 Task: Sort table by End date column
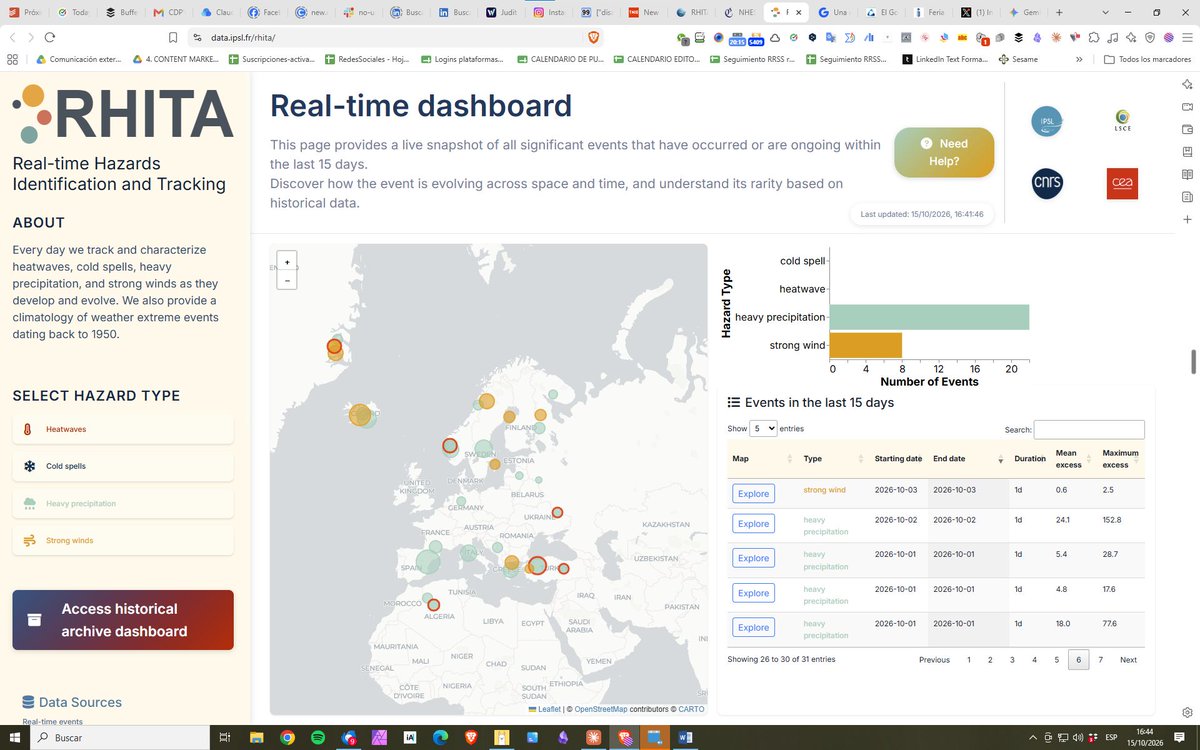967,459
